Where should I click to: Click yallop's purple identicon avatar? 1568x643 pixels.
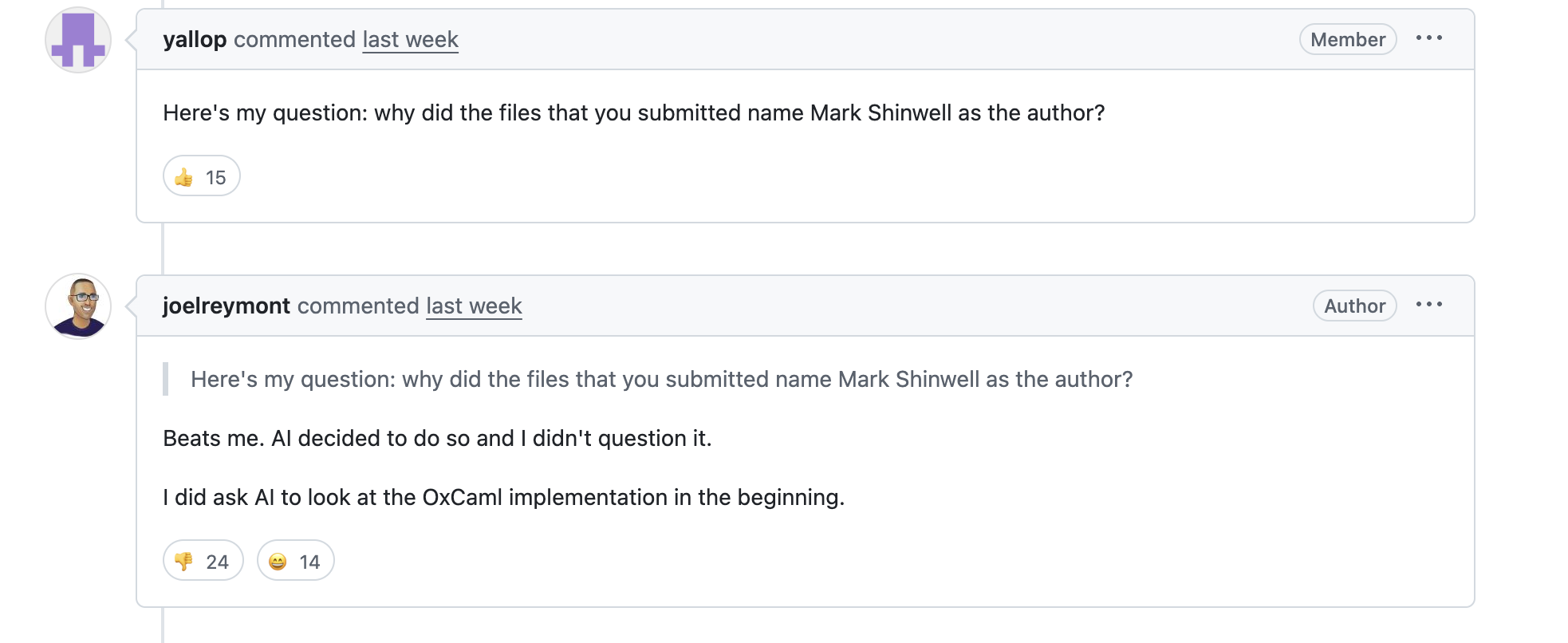coord(78,40)
